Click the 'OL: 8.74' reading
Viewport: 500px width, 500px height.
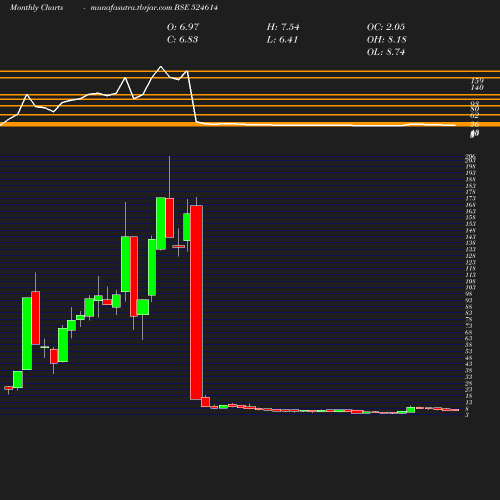coord(386,52)
